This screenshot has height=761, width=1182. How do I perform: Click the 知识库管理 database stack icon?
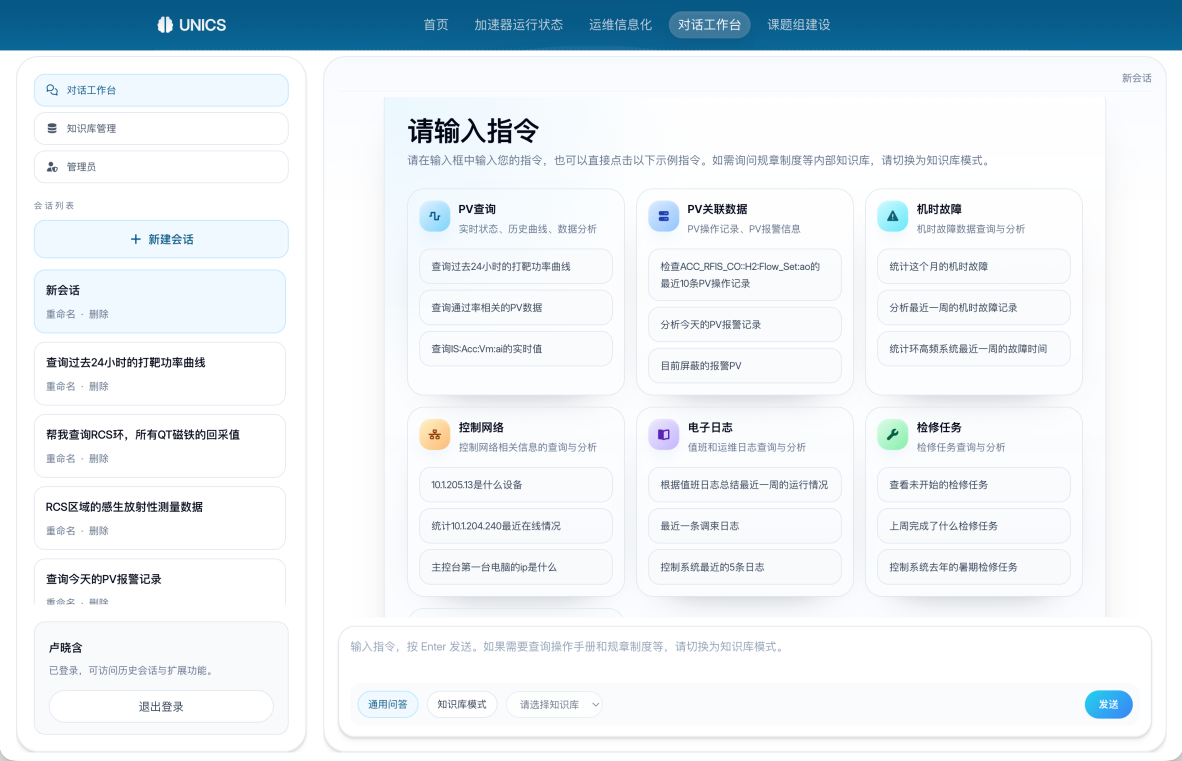point(52,128)
